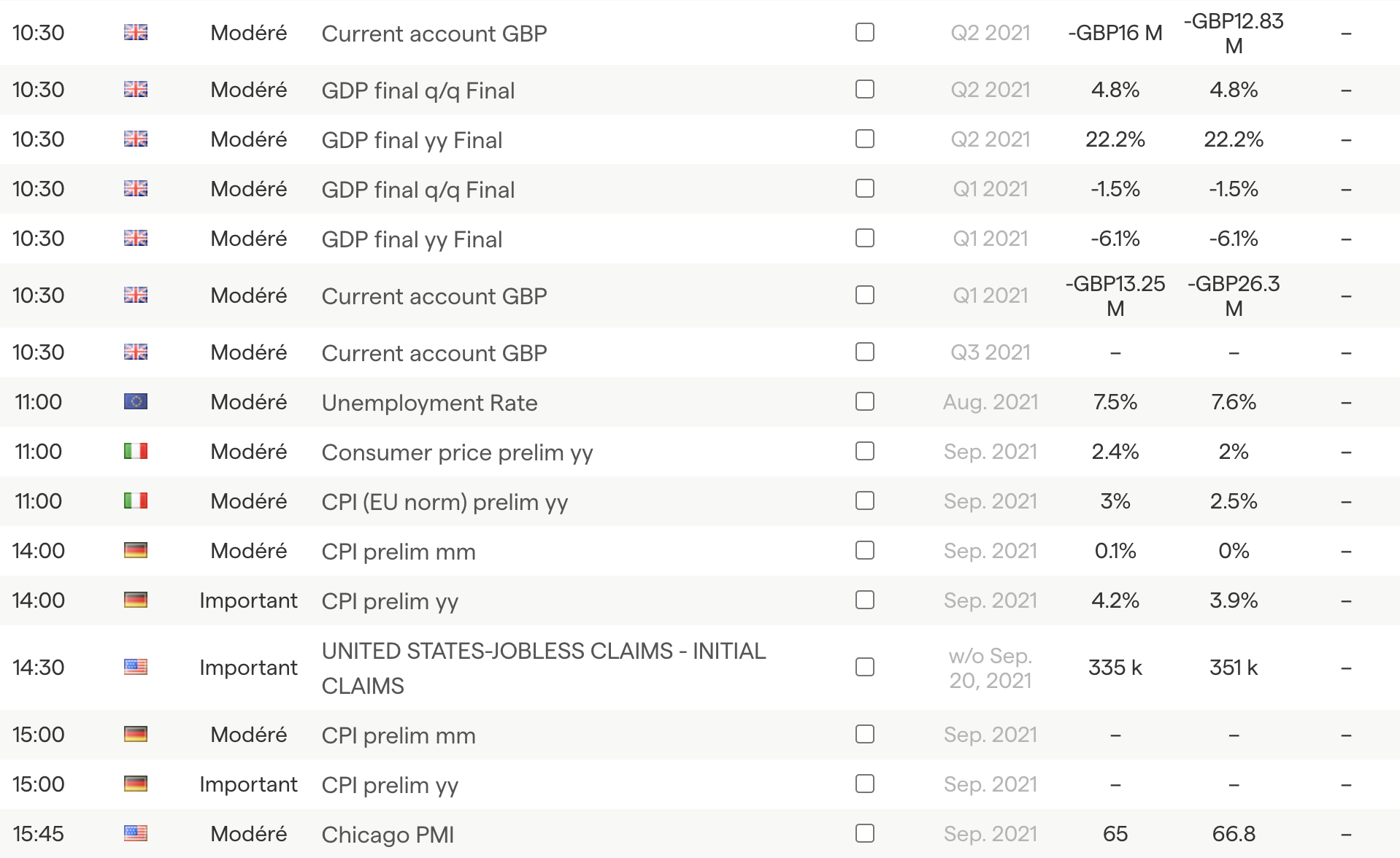The width and height of the screenshot is (1400, 858).
Task: Click the UK flag beside GDP final q/q Q2 2021
Action: (x=136, y=90)
